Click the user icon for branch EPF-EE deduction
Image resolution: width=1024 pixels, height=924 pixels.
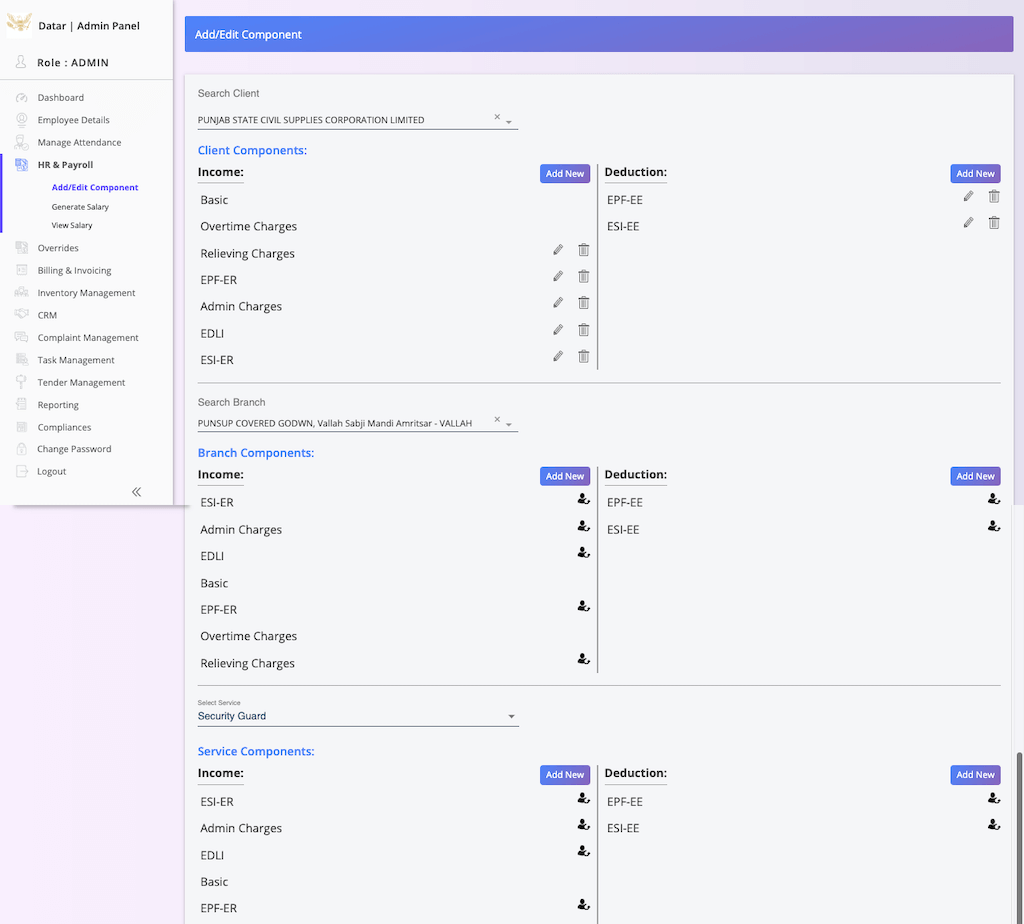coord(994,499)
